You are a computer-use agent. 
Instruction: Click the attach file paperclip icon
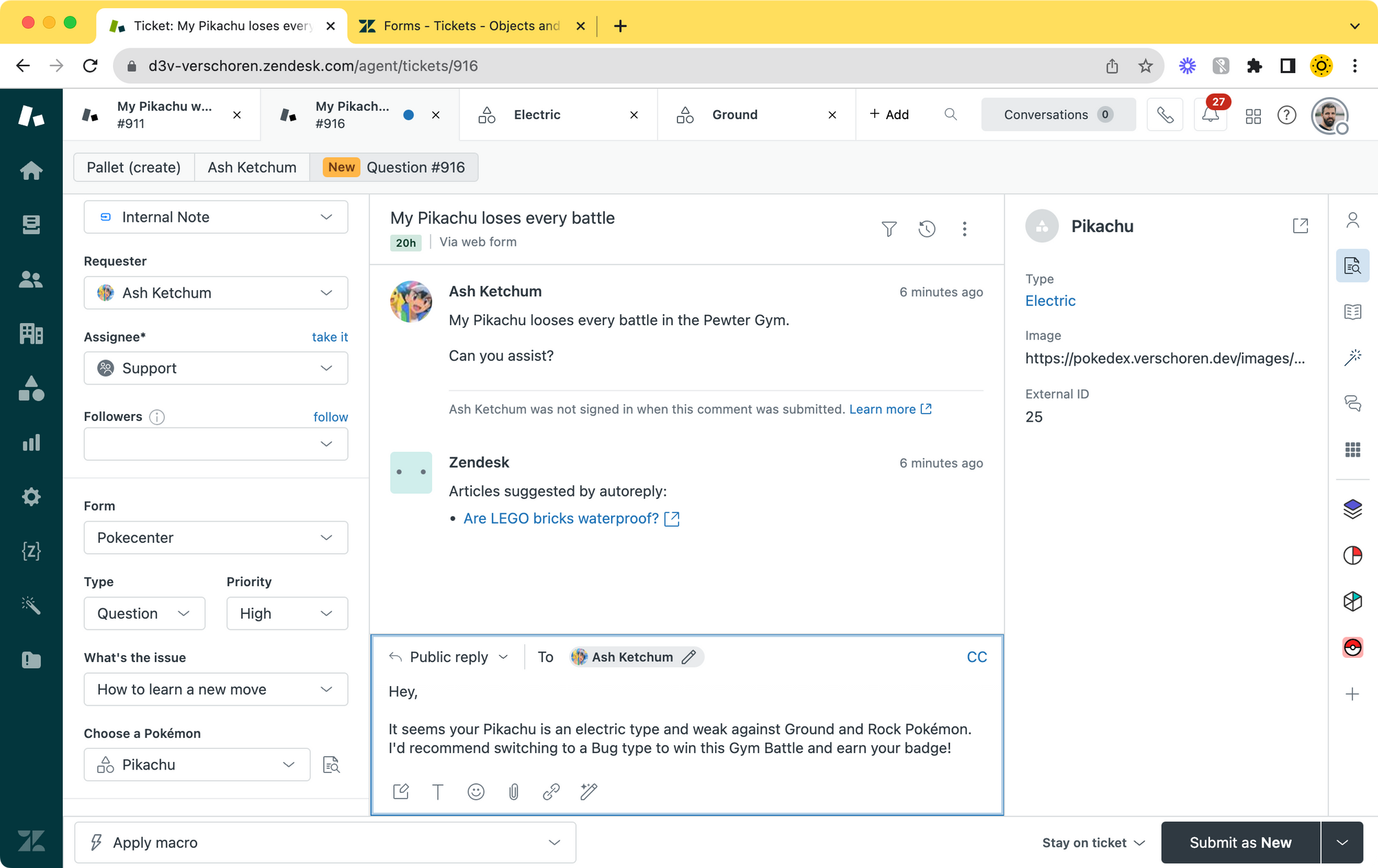point(513,792)
